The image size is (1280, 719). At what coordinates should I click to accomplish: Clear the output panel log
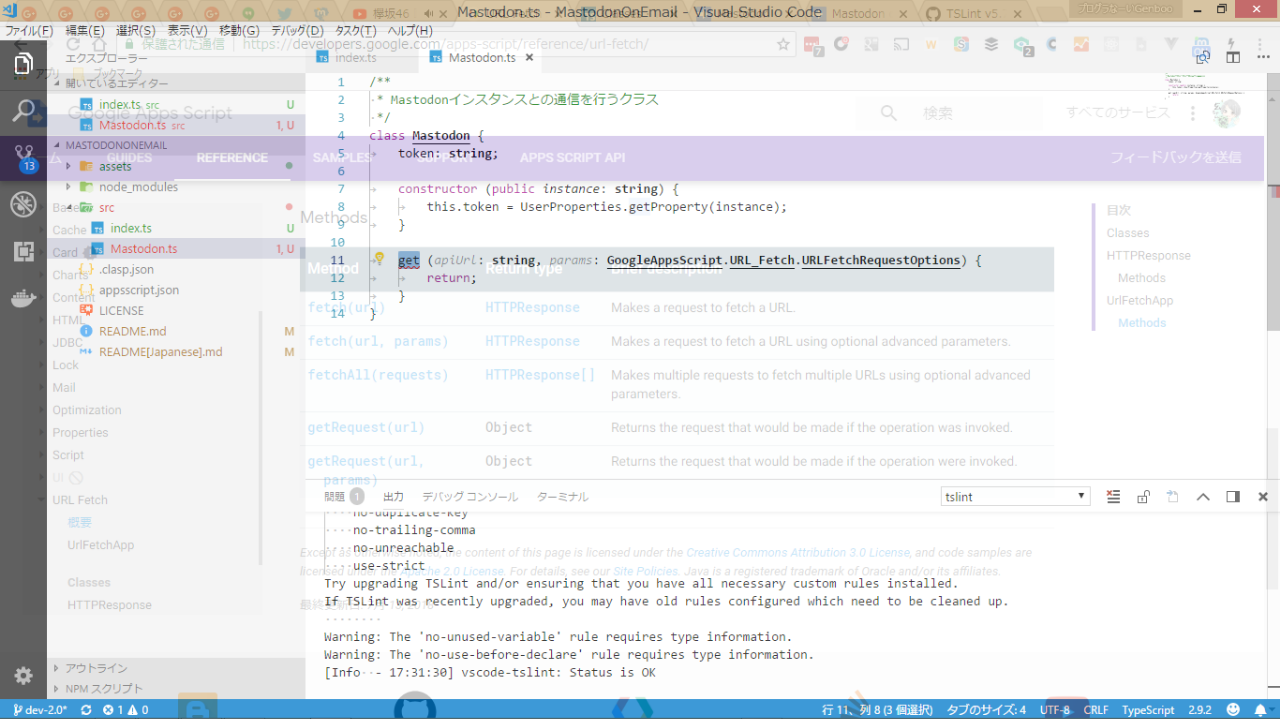click(1114, 497)
